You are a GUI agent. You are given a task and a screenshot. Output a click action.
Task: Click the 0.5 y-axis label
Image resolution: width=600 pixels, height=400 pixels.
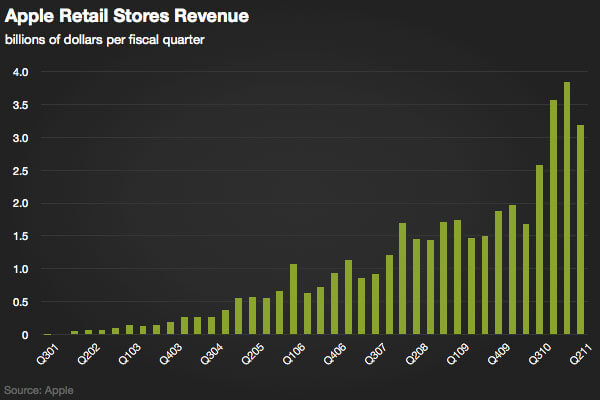click(21, 302)
